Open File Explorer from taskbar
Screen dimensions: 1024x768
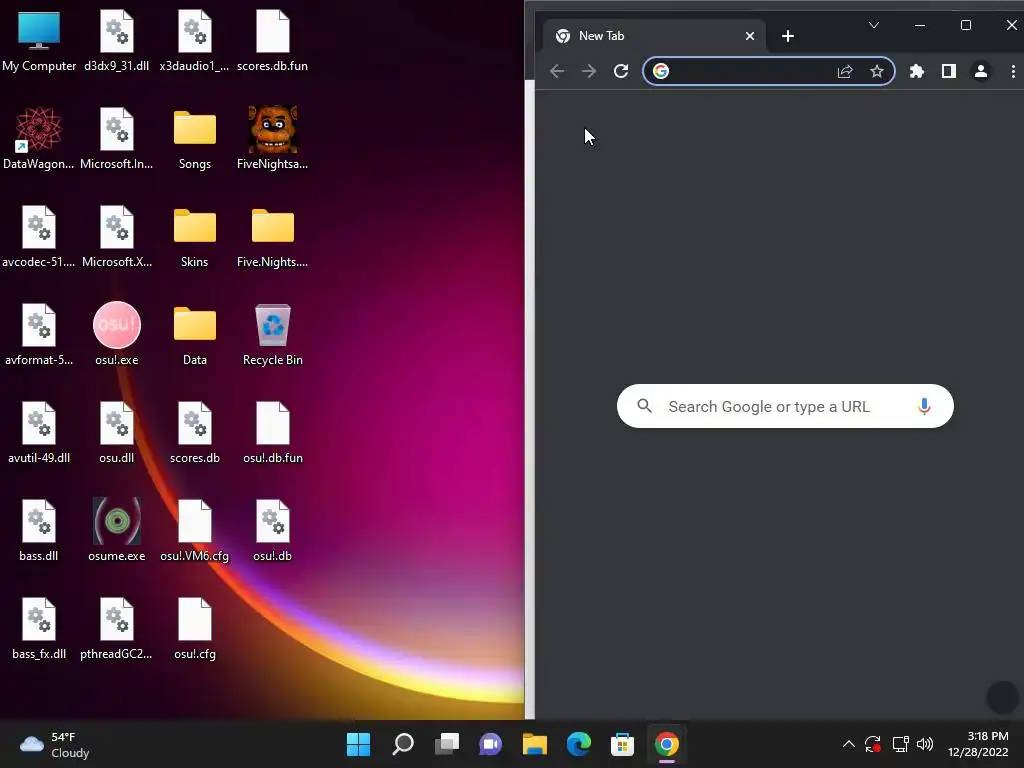tap(534, 744)
